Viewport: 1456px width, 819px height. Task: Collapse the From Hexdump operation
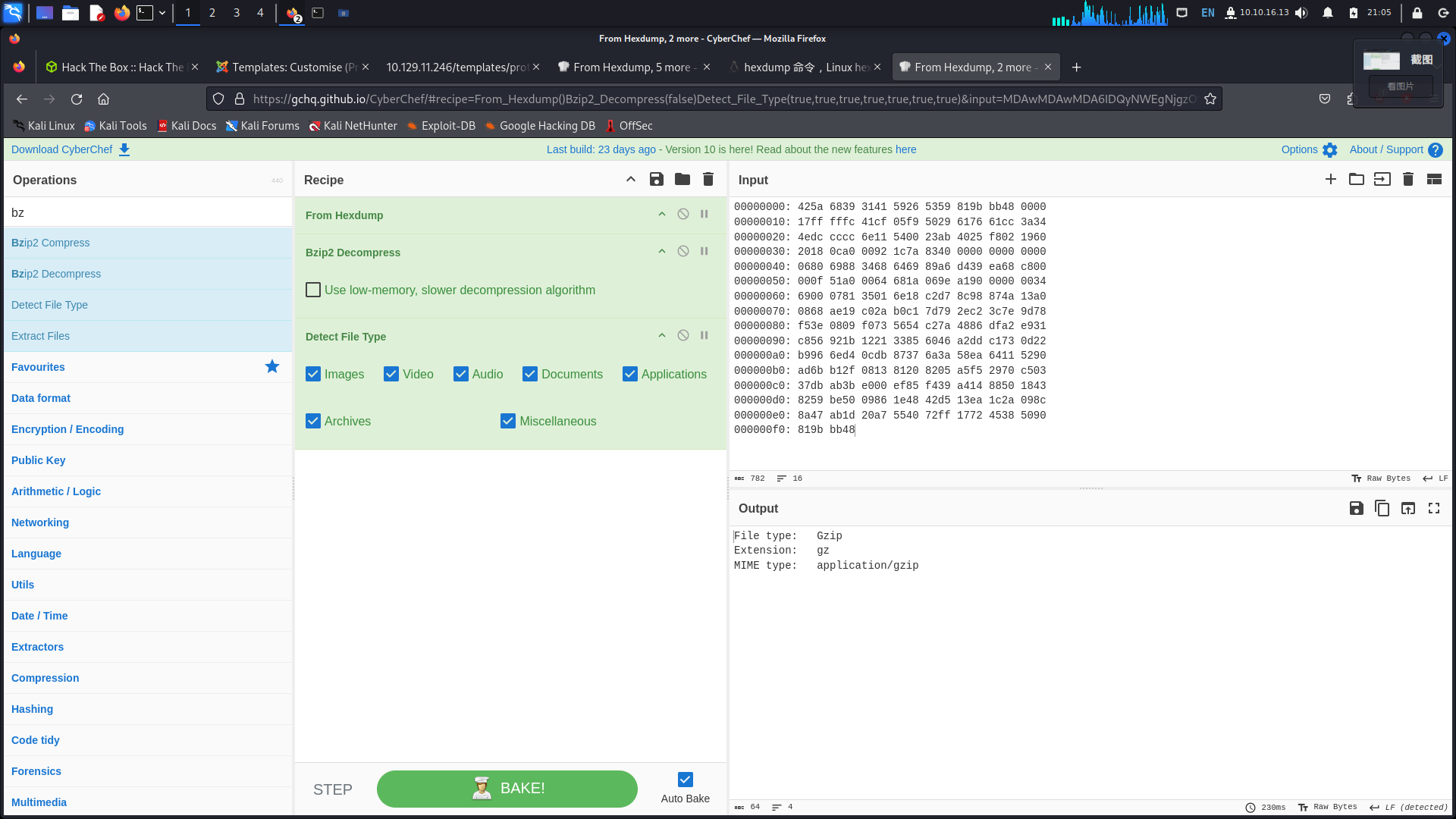point(662,215)
